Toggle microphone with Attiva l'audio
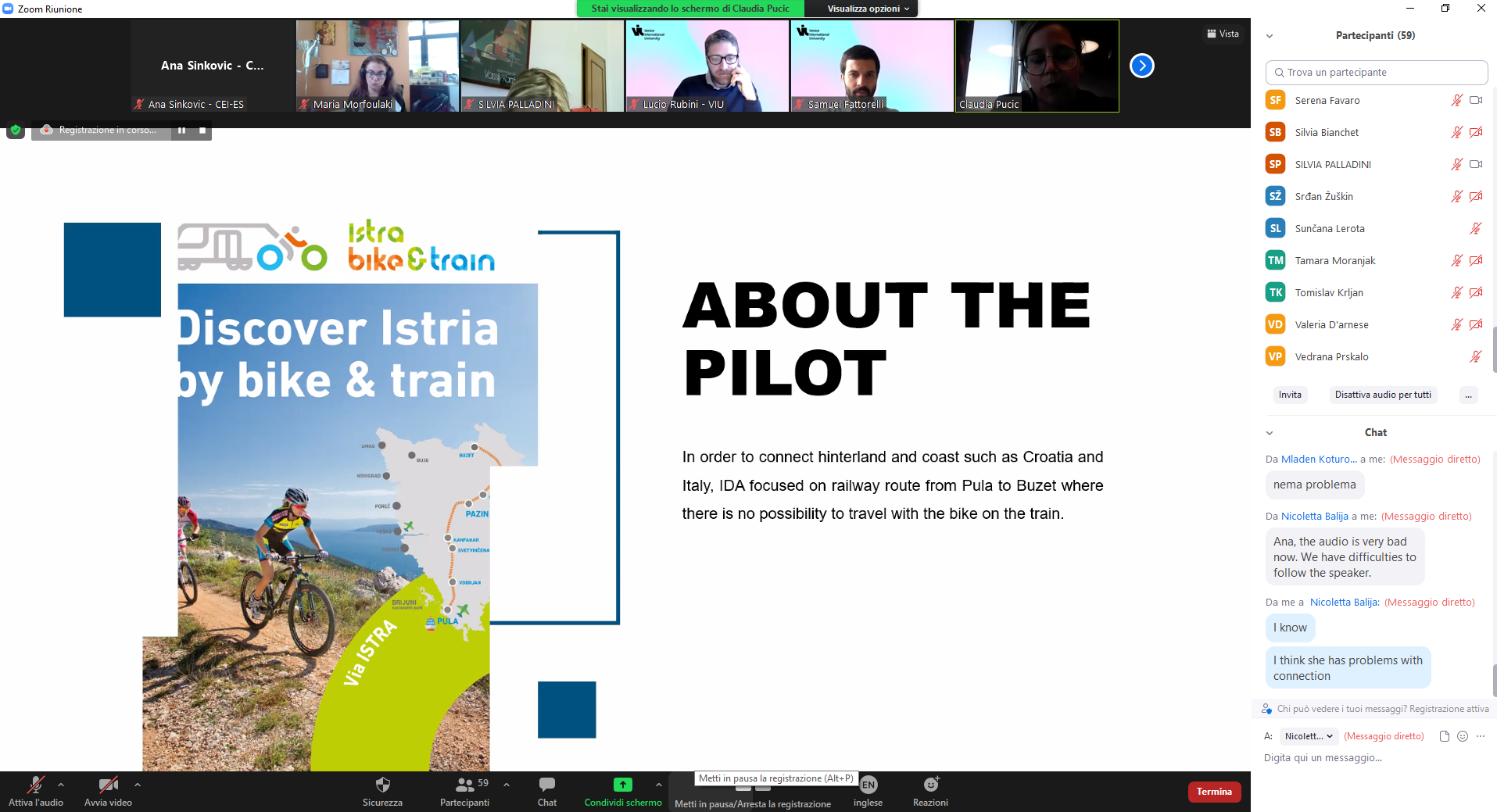Screen dimensions: 1497x812 [35, 785]
